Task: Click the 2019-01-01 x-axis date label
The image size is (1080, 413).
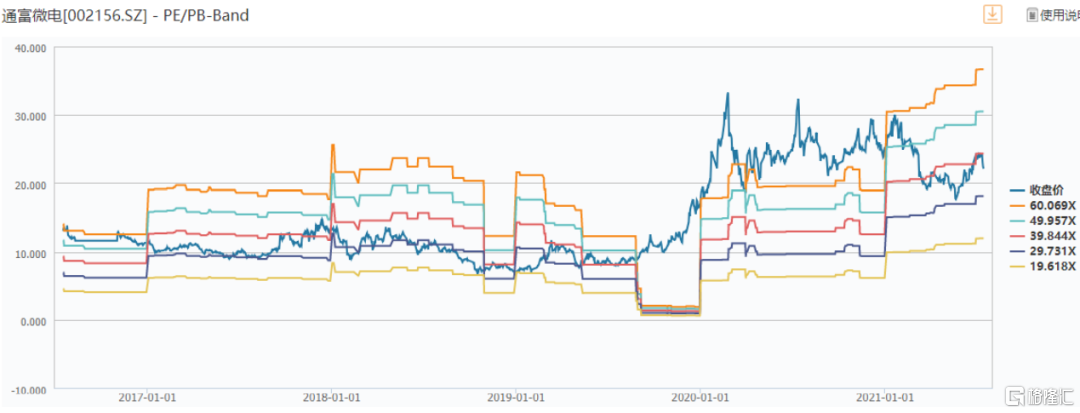Action: [x=515, y=398]
